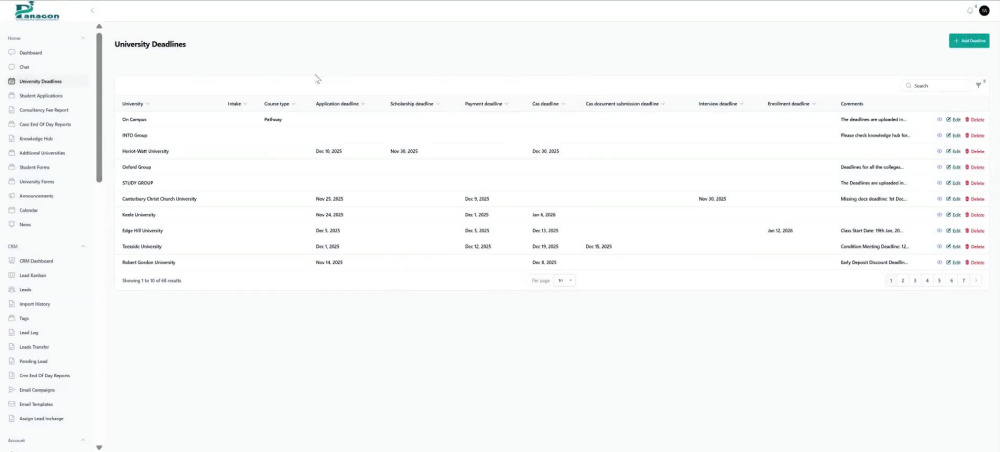
Task: Open notifications bell icon
Action: [970, 11]
